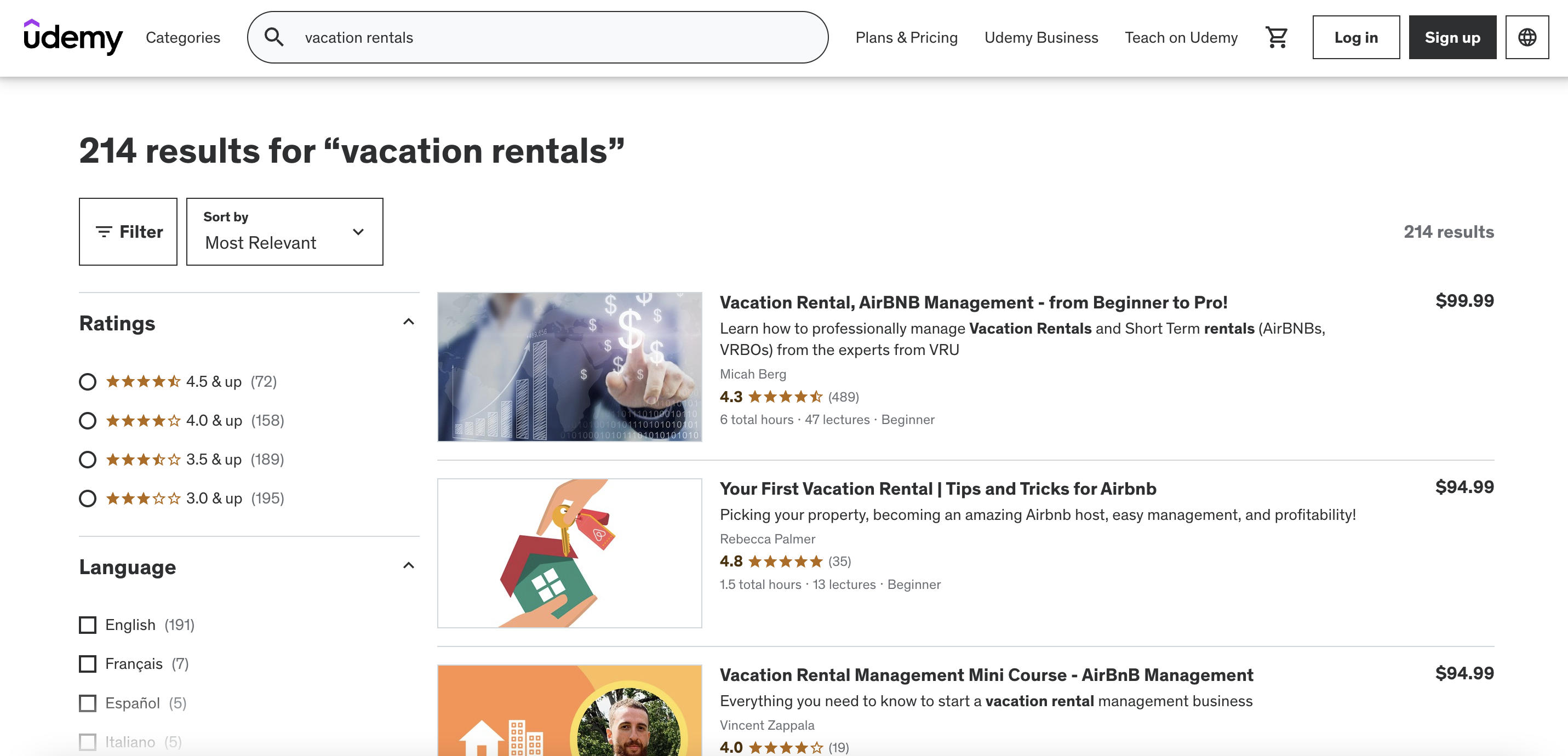Open the language globe selector

(x=1527, y=37)
